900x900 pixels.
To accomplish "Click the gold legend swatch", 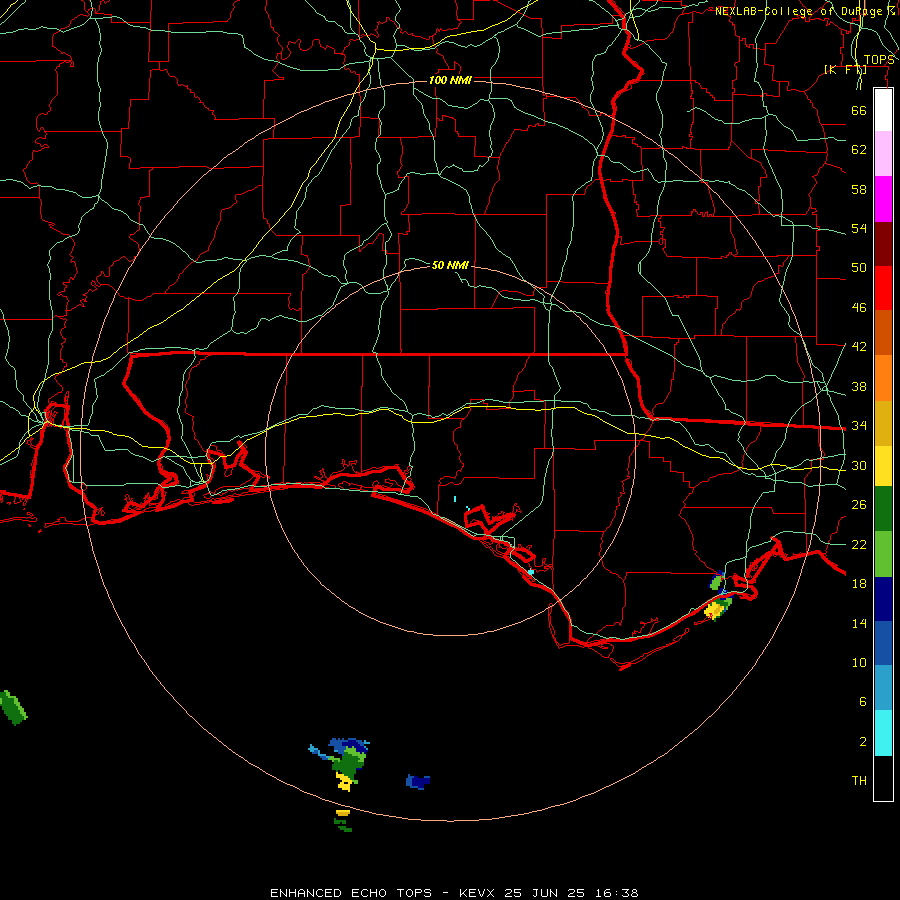I will [883, 423].
